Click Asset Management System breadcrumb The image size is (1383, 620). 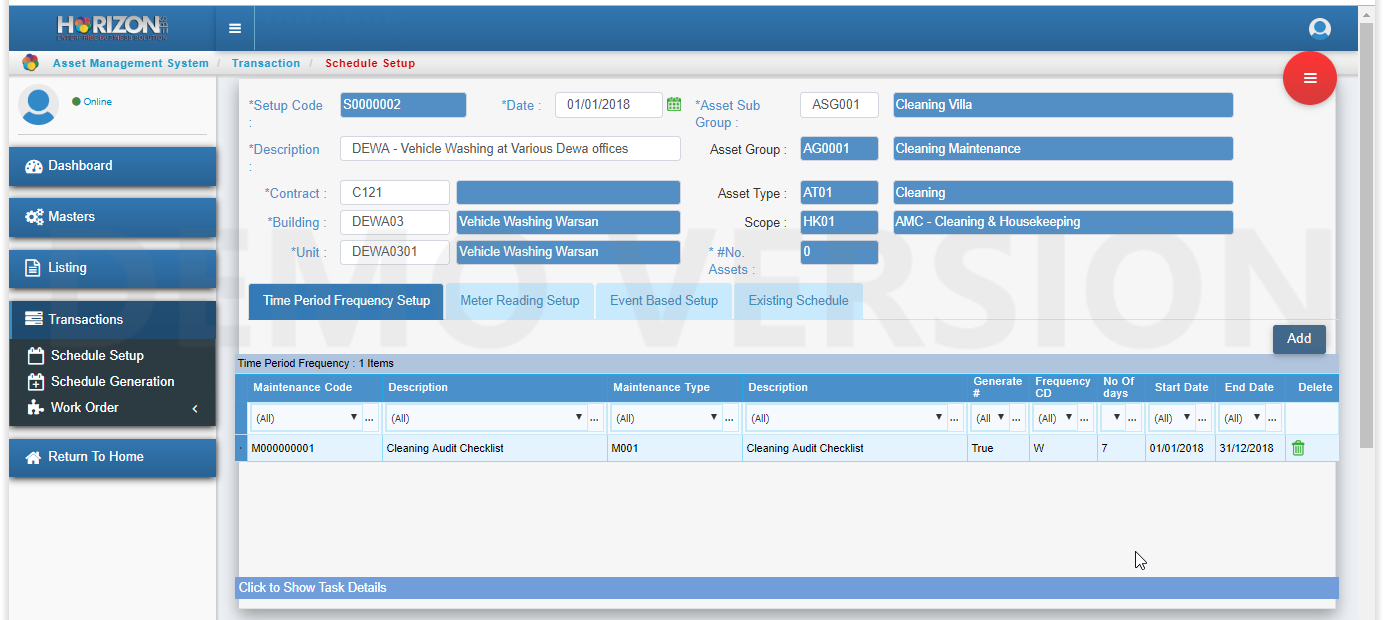click(131, 63)
